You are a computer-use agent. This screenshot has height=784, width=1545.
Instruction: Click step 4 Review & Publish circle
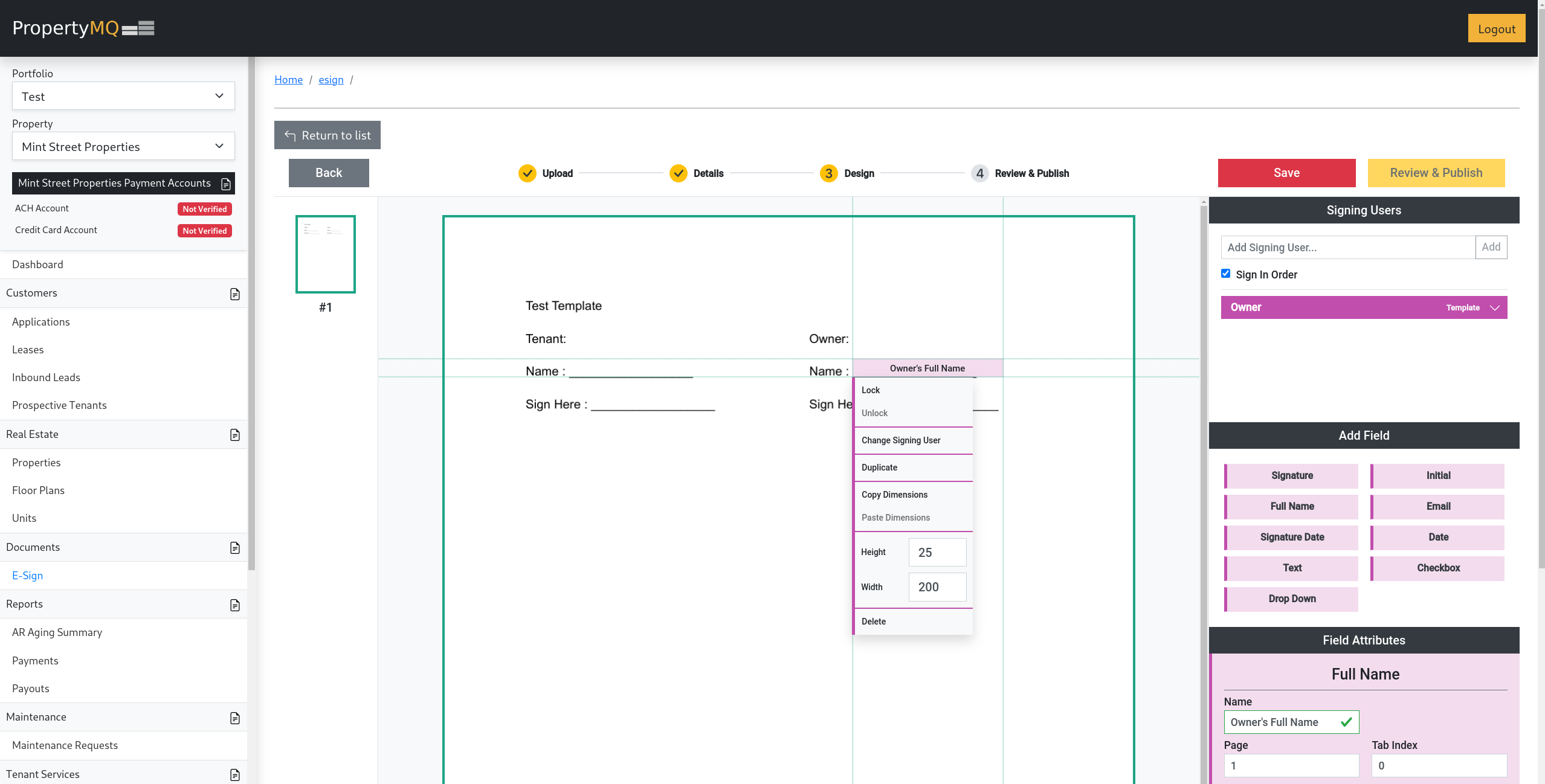coord(979,173)
